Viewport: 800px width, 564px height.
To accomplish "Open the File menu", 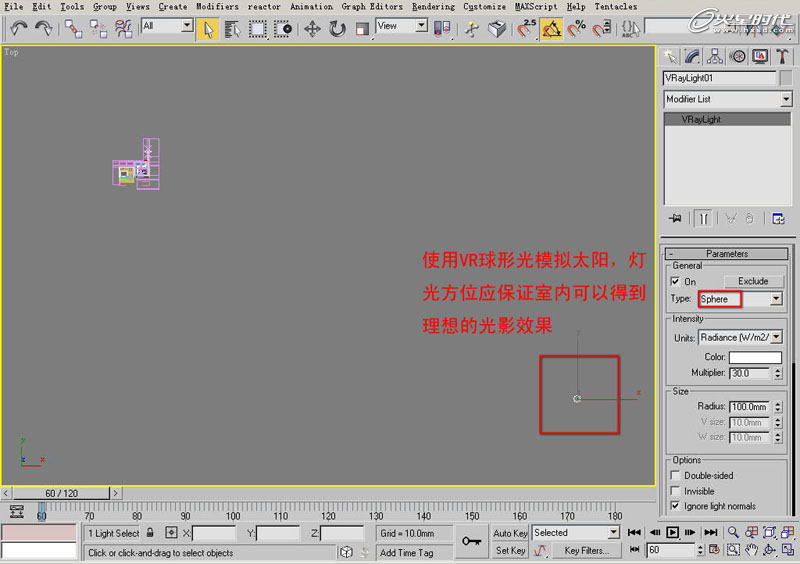I will tap(14, 7).
